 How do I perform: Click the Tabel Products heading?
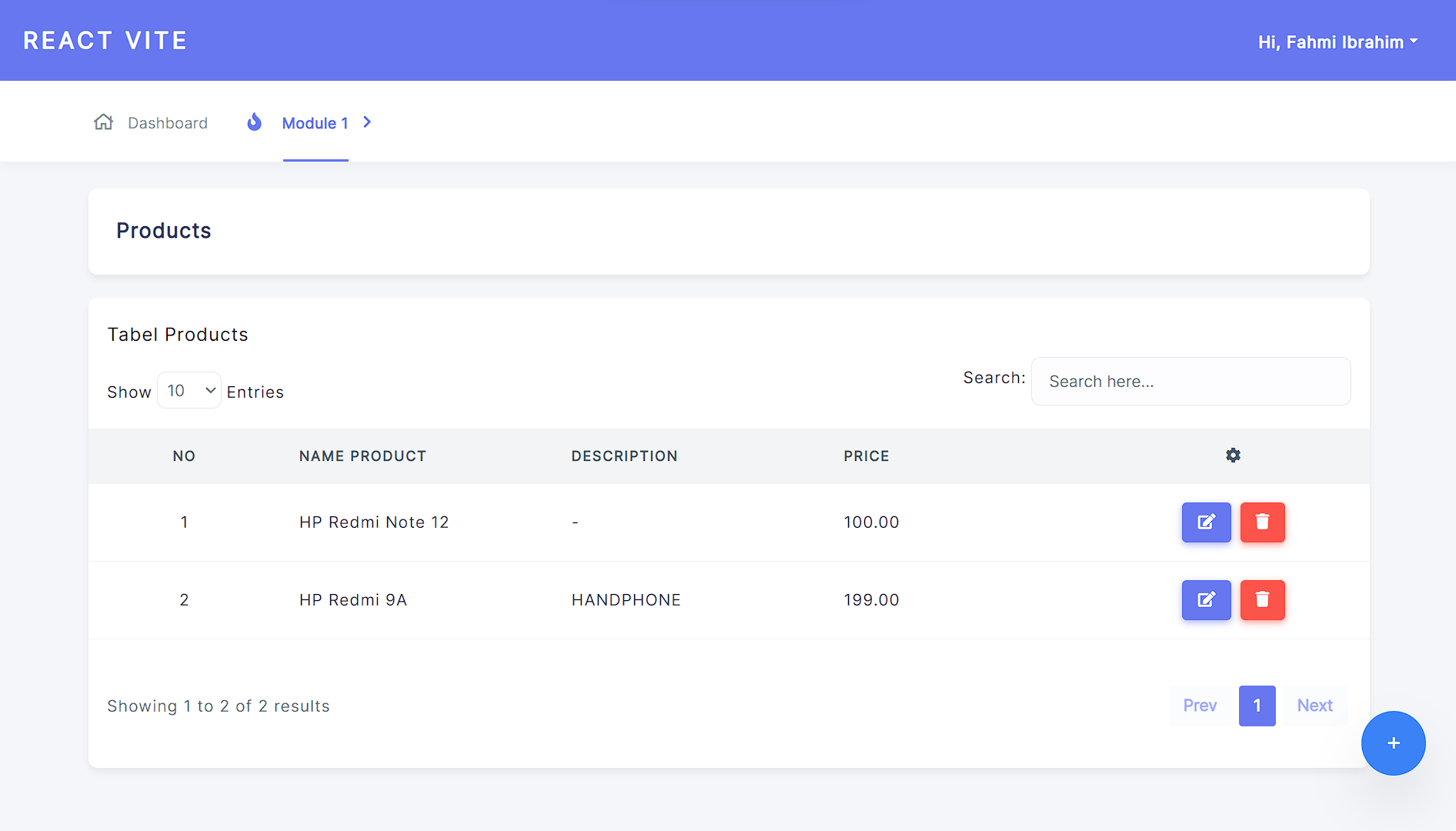click(178, 335)
